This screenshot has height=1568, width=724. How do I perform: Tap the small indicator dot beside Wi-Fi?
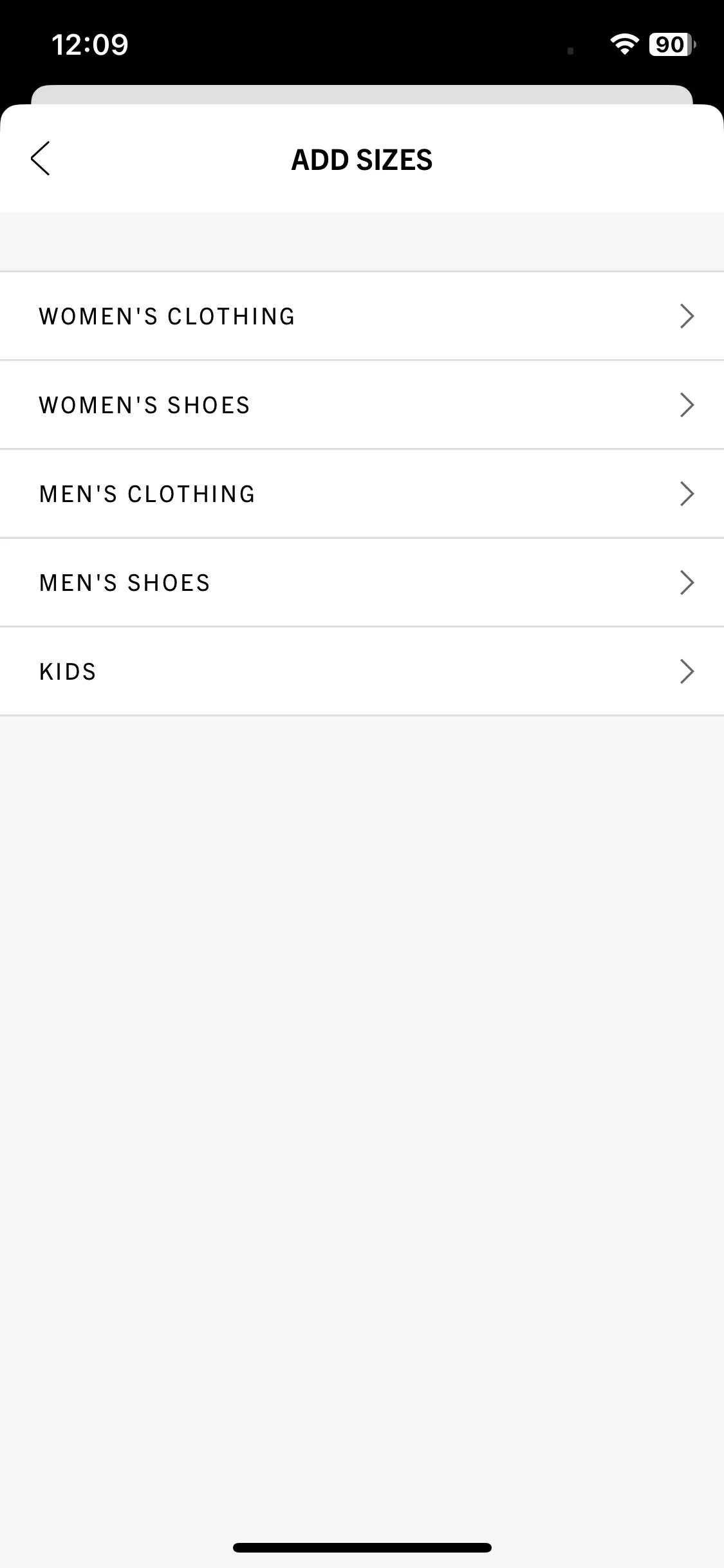[x=570, y=51]
